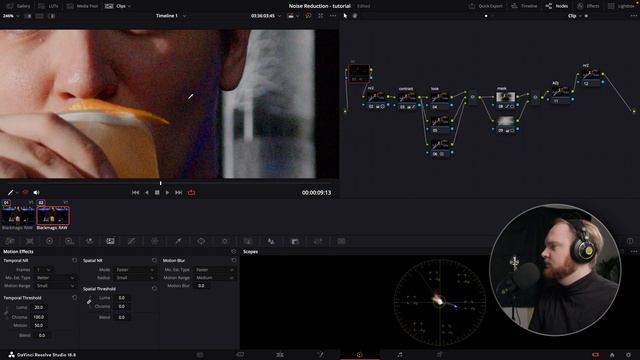
Task: Open the Qualifier eyedropper palette
Action: (x=178, y=241)
